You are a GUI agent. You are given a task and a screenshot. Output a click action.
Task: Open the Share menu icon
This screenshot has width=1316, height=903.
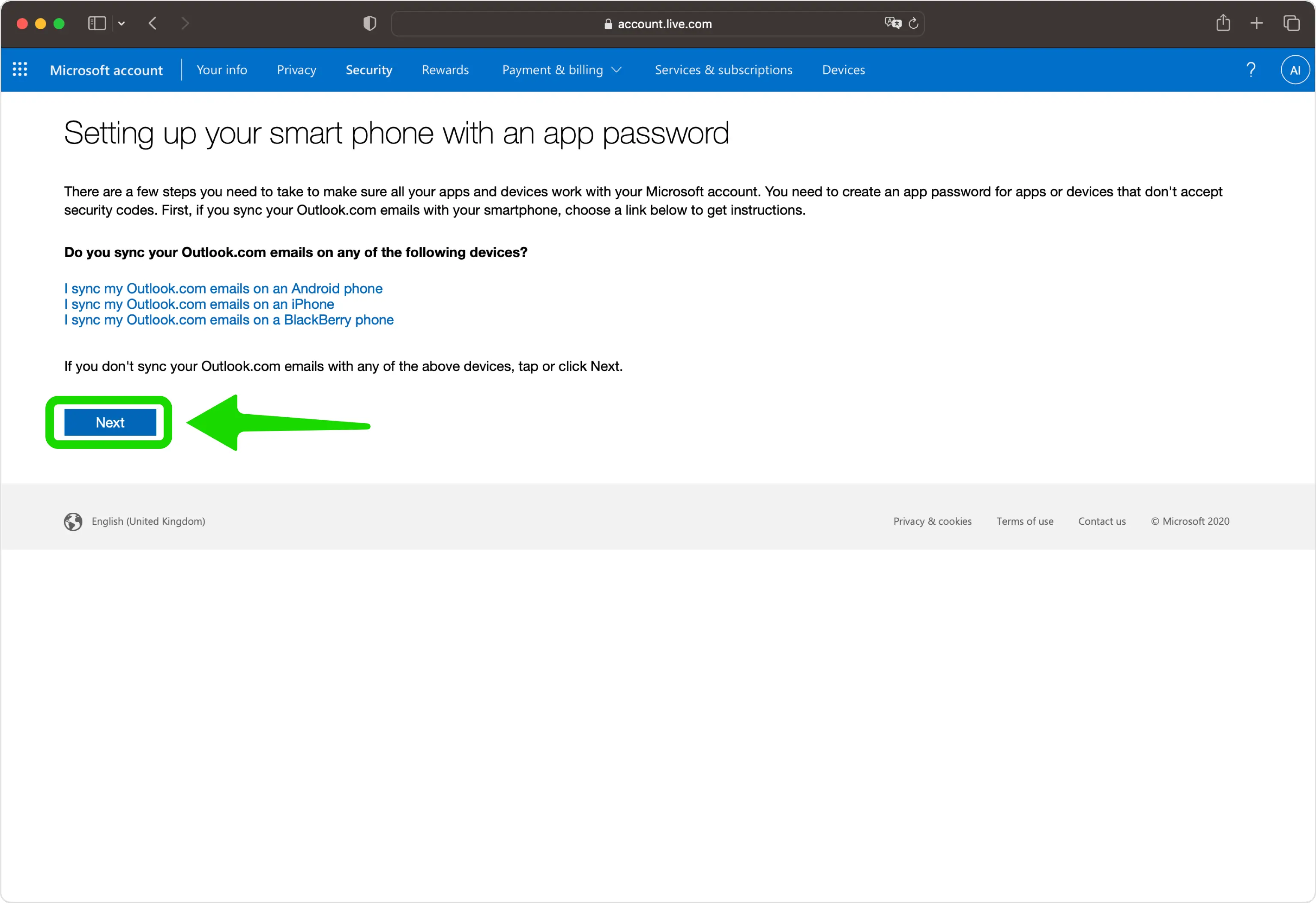[x=1223, y=23]
